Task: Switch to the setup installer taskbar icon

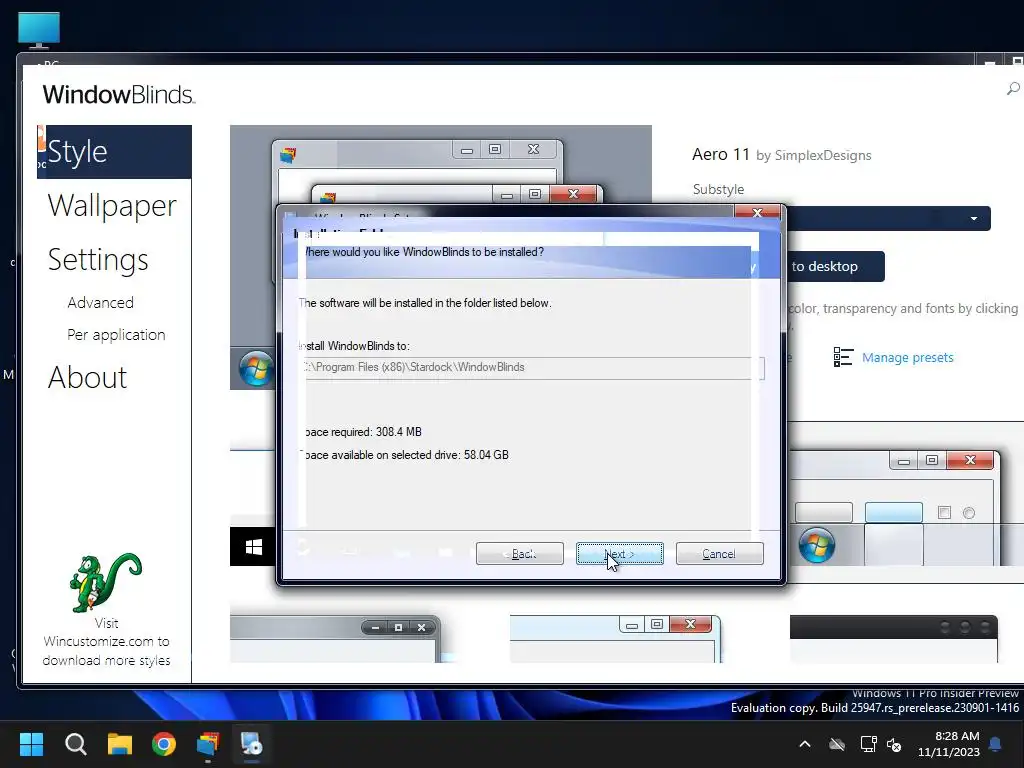Action: pyautogui.click(x=251, y=744)
